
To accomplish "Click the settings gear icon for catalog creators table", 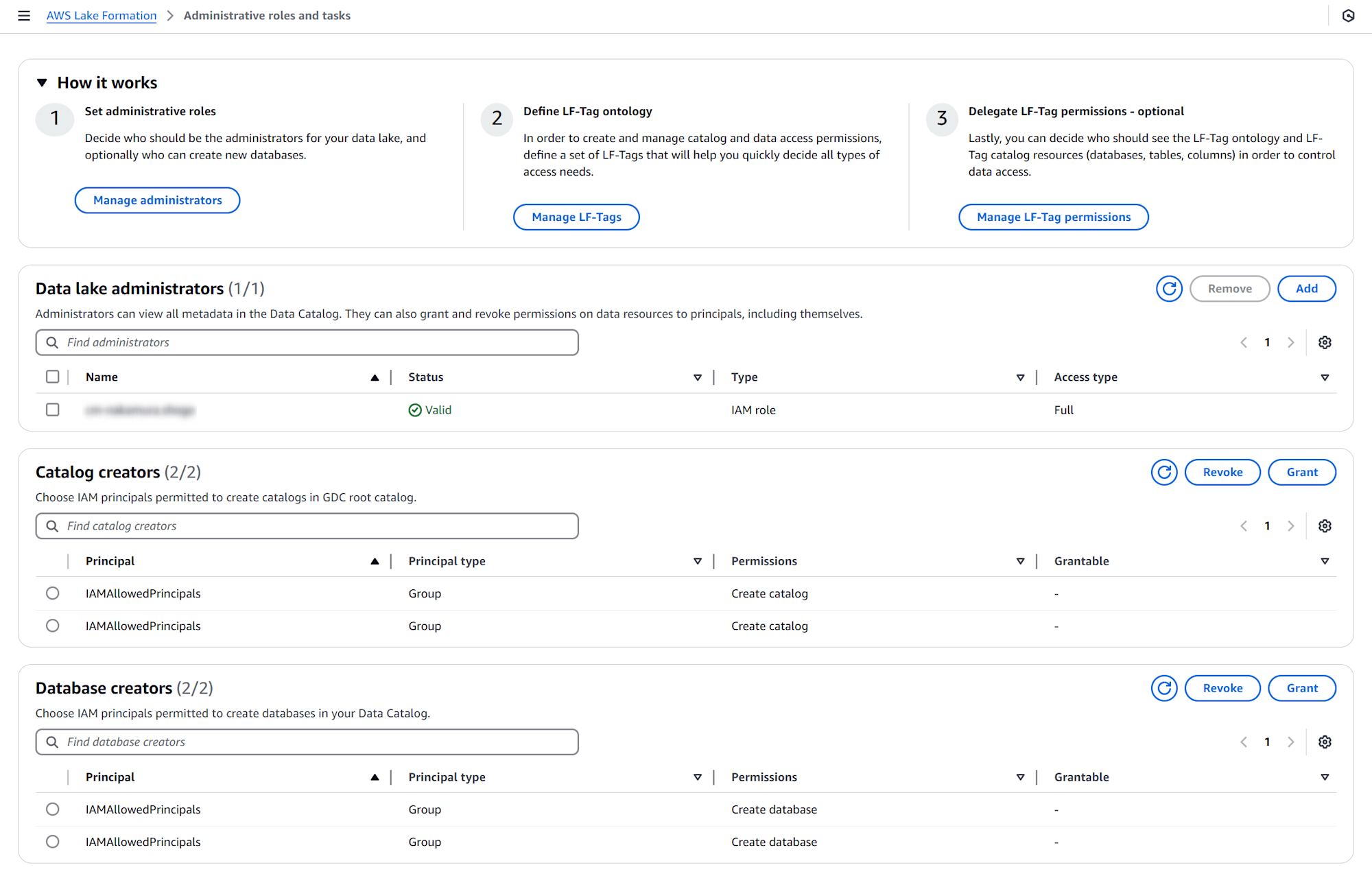I will (x=1325, y=526).
